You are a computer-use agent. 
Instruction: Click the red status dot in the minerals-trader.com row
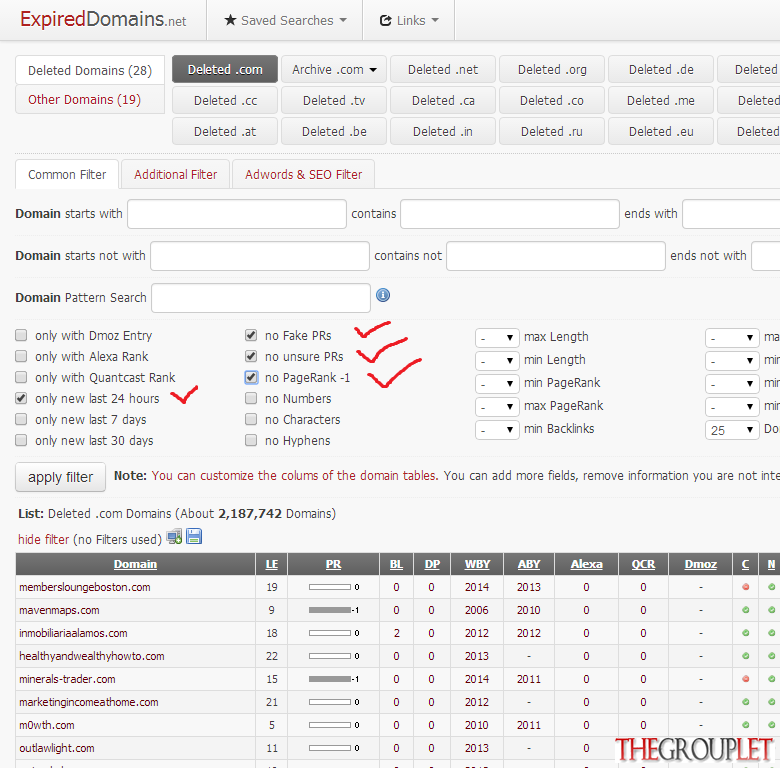point(745,679)
